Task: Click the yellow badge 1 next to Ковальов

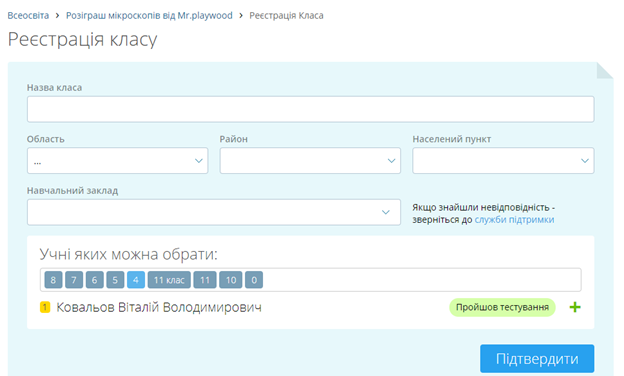Action: point(45,307)
